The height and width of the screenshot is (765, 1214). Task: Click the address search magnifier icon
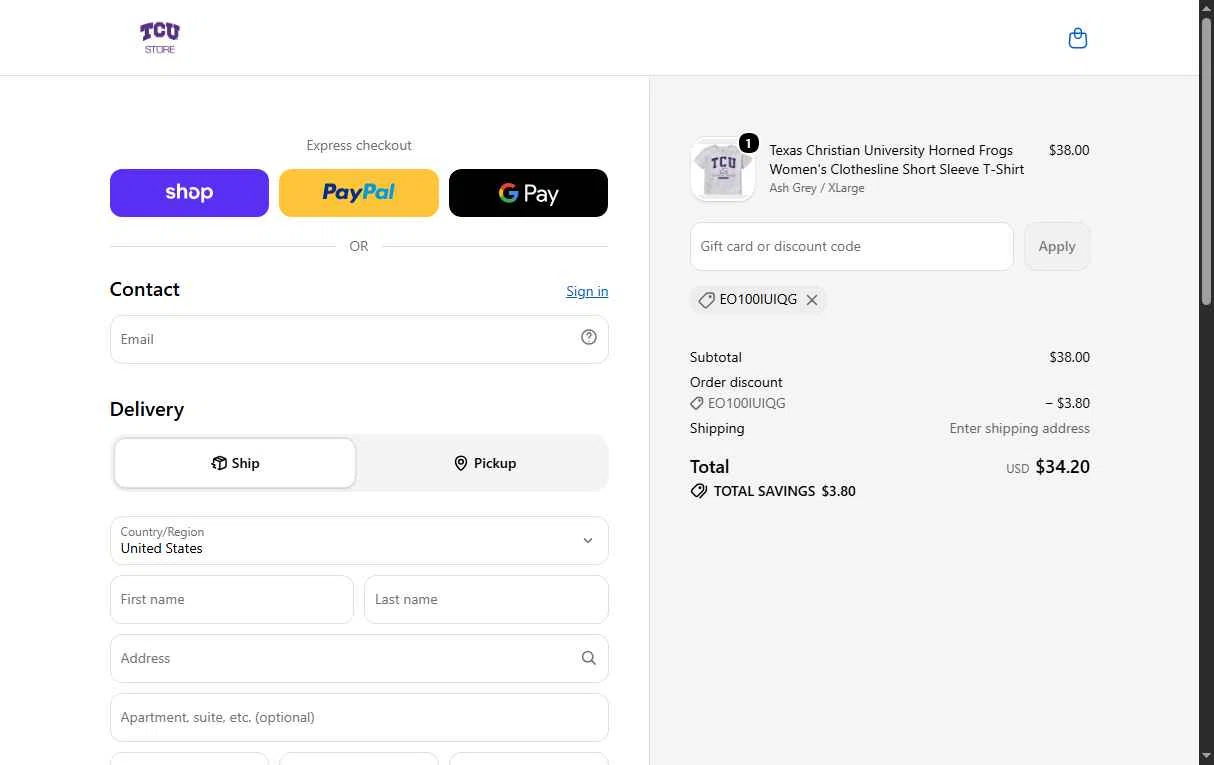tap(588, 658)
